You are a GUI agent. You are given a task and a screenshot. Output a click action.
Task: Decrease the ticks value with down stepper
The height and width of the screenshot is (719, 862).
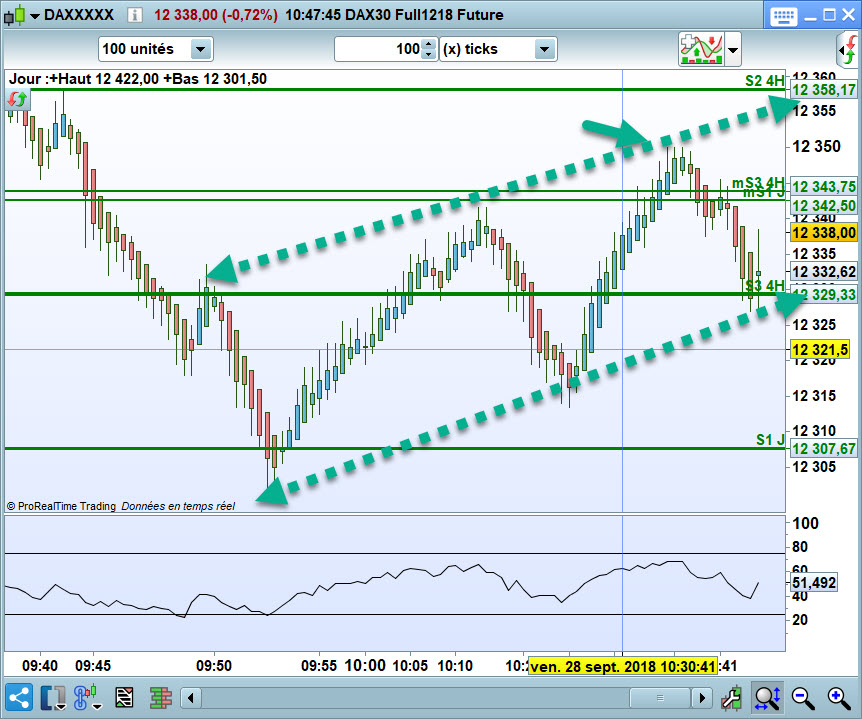429,55
